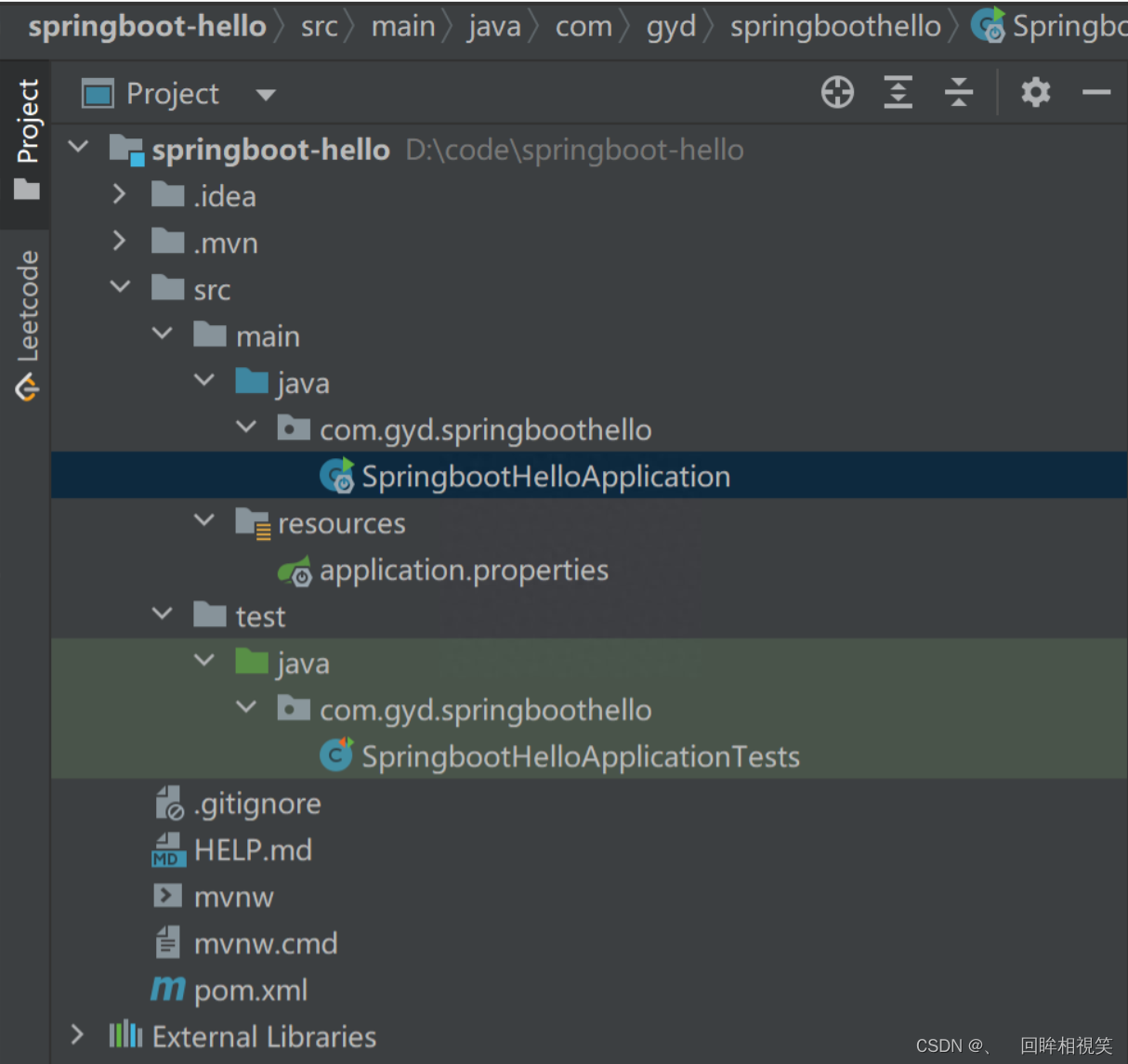Open the Project view mode dropdown

point(266,94)
